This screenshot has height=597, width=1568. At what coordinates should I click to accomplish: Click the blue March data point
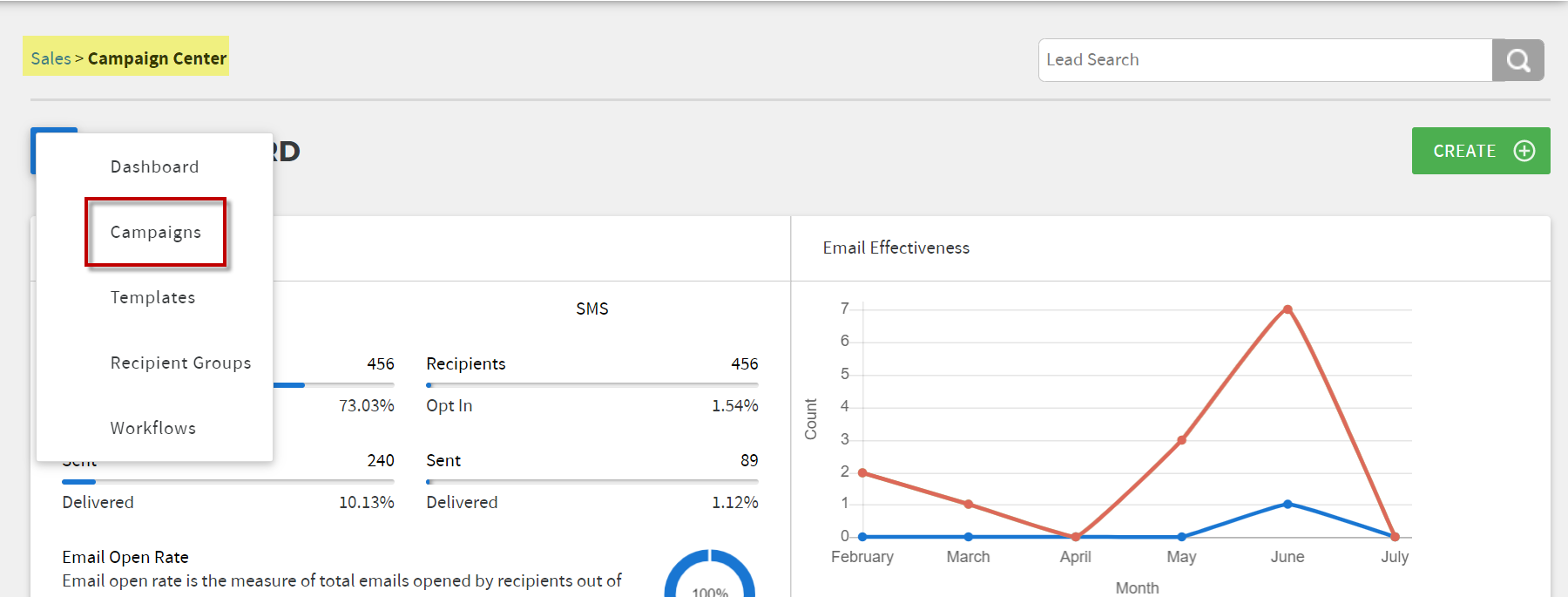(x=969, y=537)
